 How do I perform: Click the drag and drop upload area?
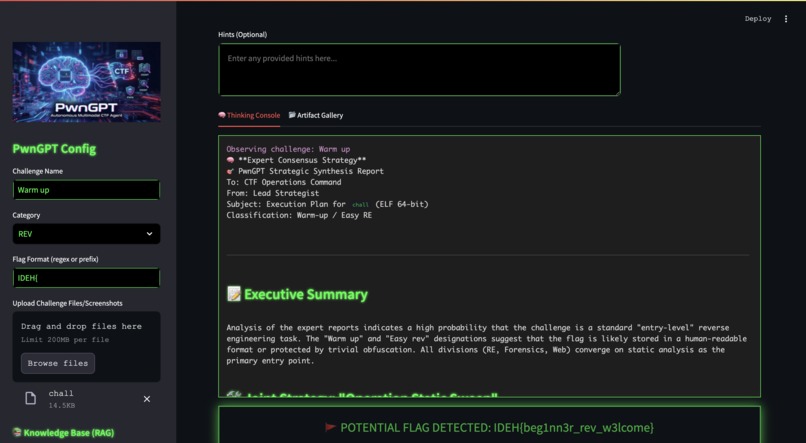tap(86, 346)
